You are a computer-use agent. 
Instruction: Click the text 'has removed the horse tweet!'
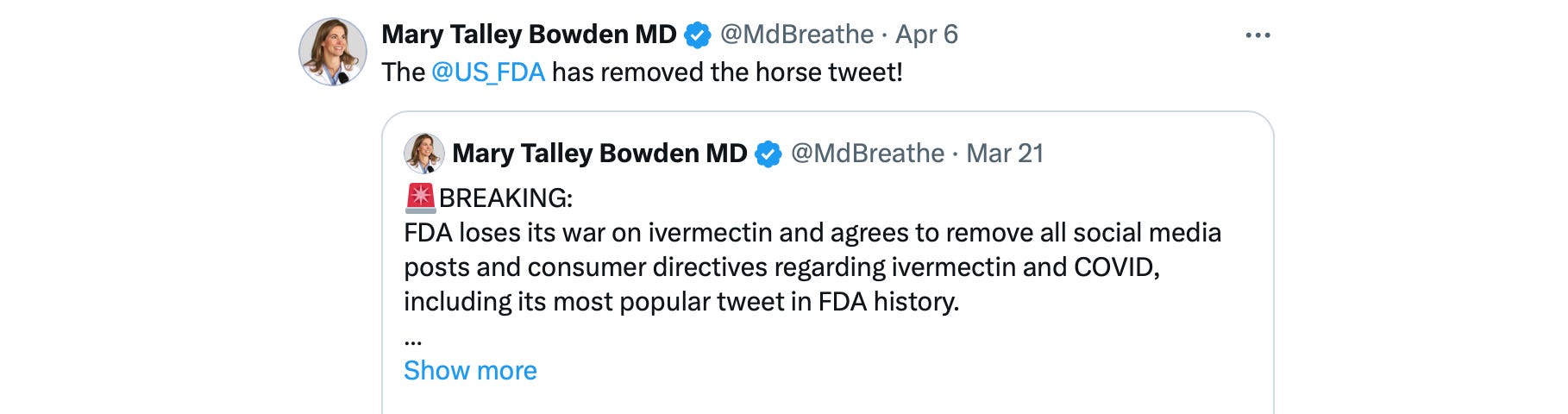point(727,72)
